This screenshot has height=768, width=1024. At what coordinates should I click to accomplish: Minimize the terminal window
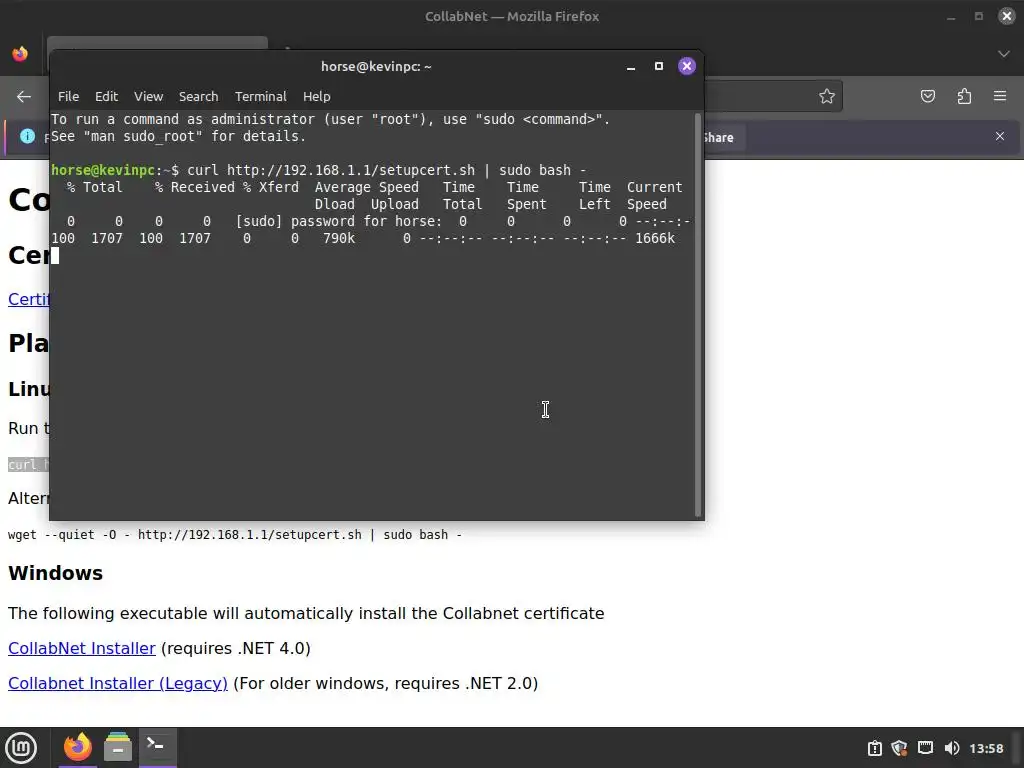pyautogui.click(x=631, y=67)
